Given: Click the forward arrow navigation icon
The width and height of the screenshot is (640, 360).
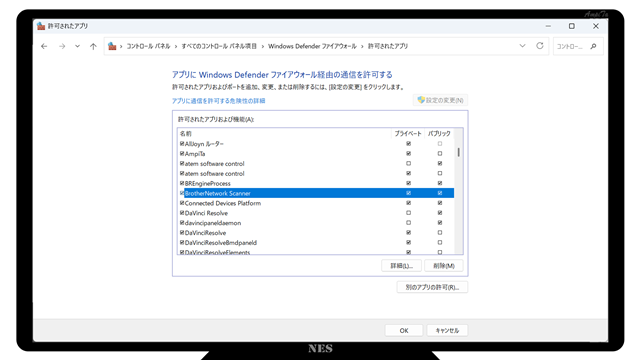Looking at the screenshot, I should click(x=62, y=47).
